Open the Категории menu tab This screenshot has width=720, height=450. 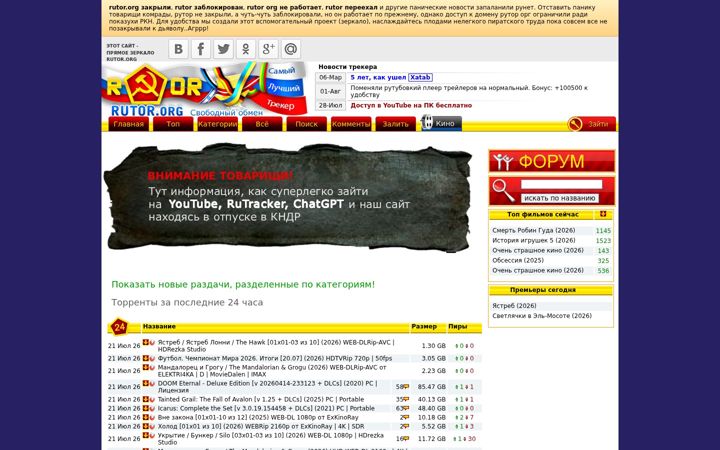pyautogui.click(x=218, y=124)
